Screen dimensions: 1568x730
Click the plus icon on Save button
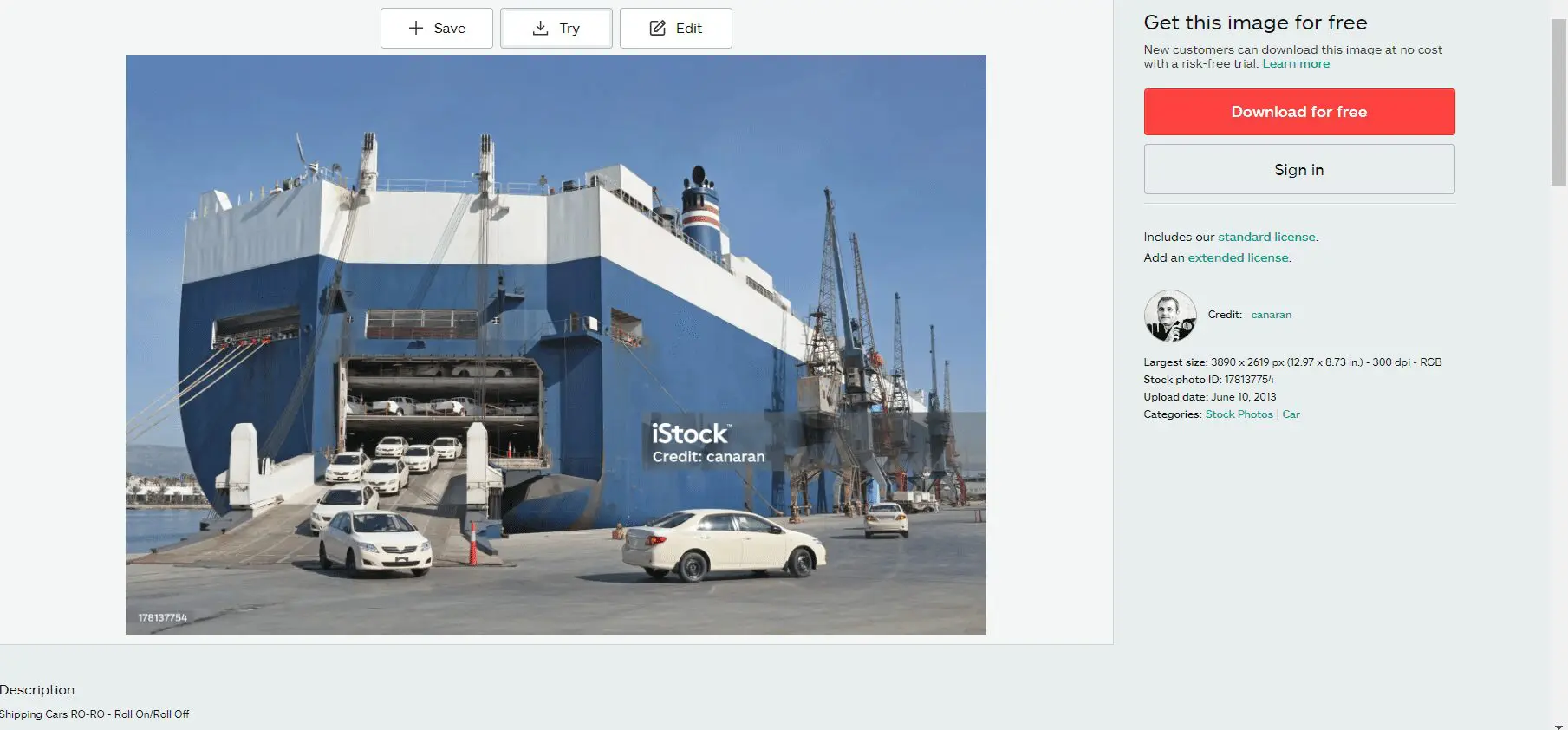[x=416, y=28]
